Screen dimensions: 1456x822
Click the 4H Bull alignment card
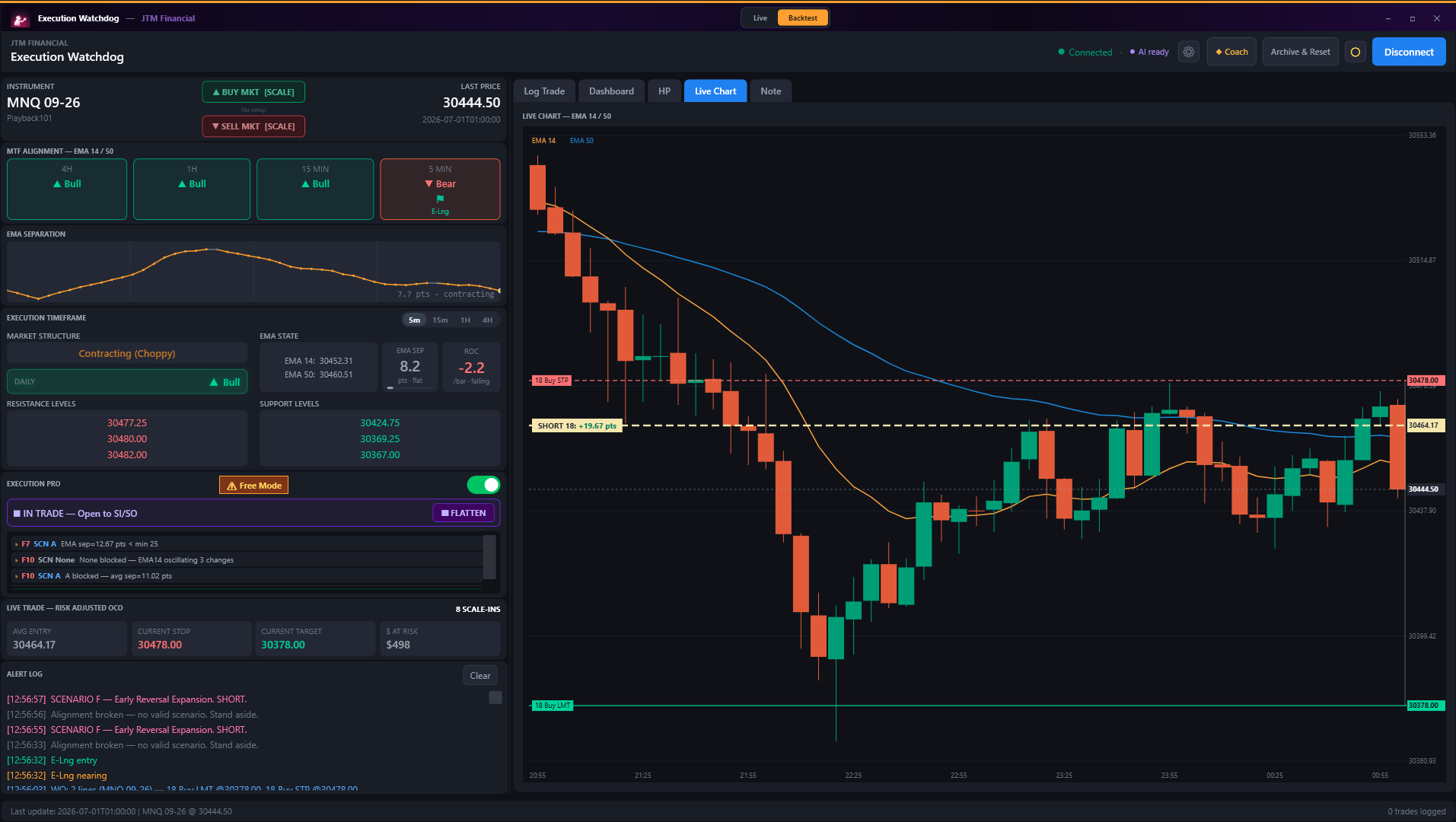pos(67,189)
